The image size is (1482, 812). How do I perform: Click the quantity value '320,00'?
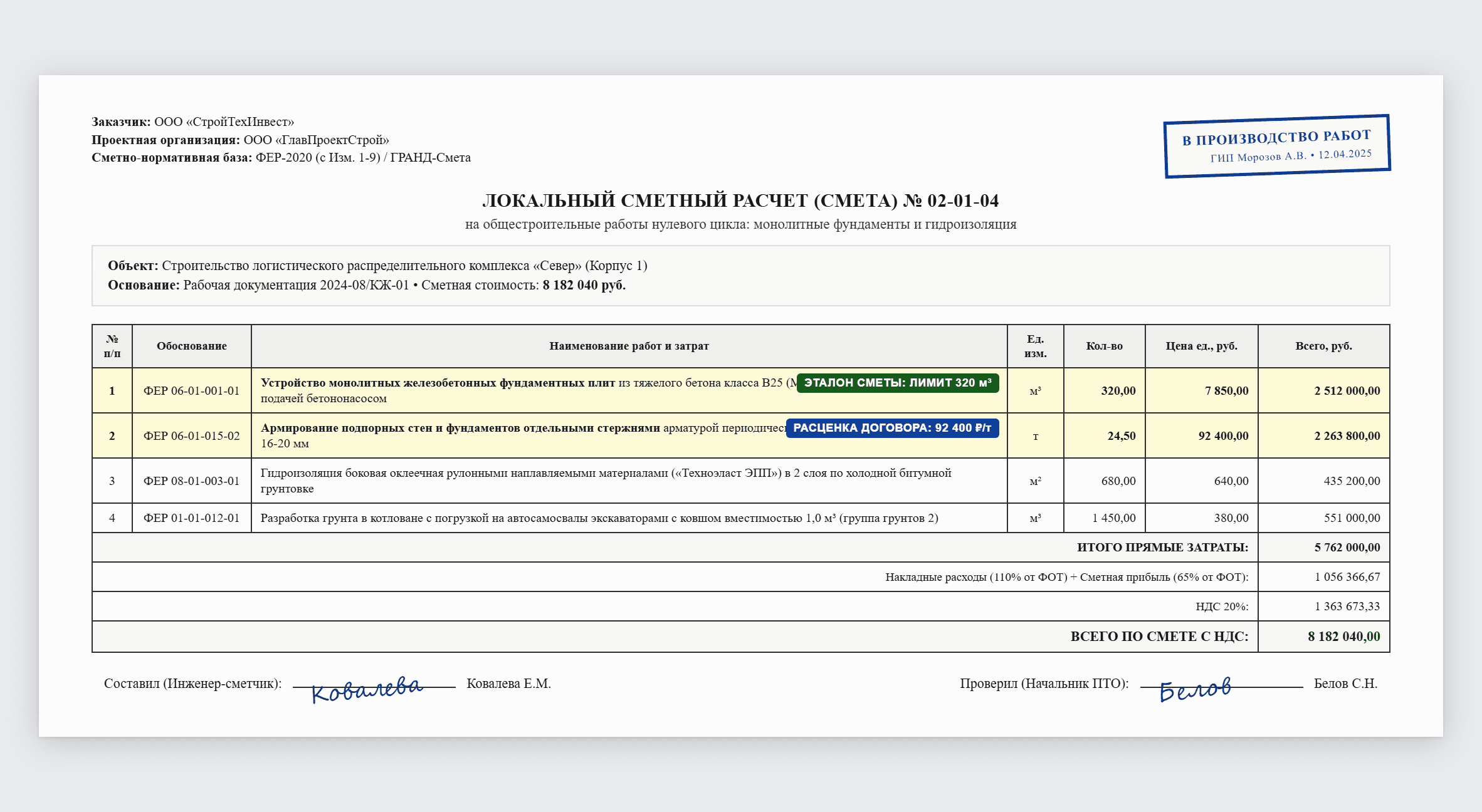coord(1118,390)
